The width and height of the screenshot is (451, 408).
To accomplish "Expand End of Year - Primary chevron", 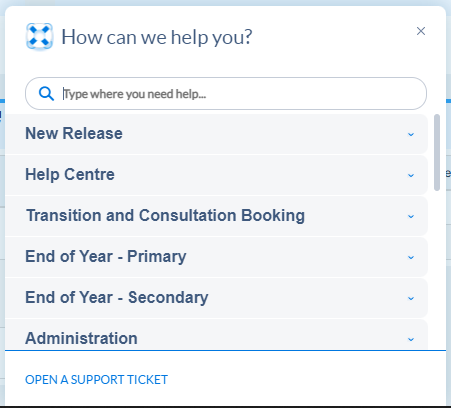I will coord(411,257).
